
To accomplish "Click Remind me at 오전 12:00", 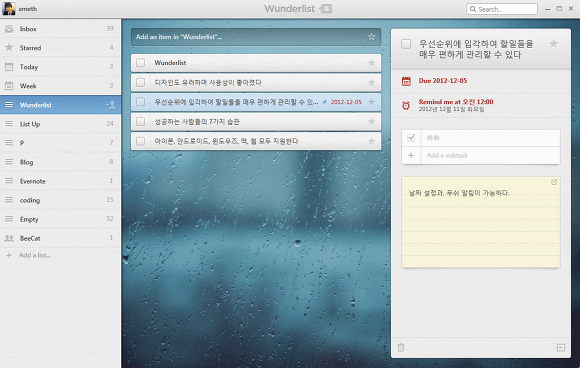I will [456, 102].
